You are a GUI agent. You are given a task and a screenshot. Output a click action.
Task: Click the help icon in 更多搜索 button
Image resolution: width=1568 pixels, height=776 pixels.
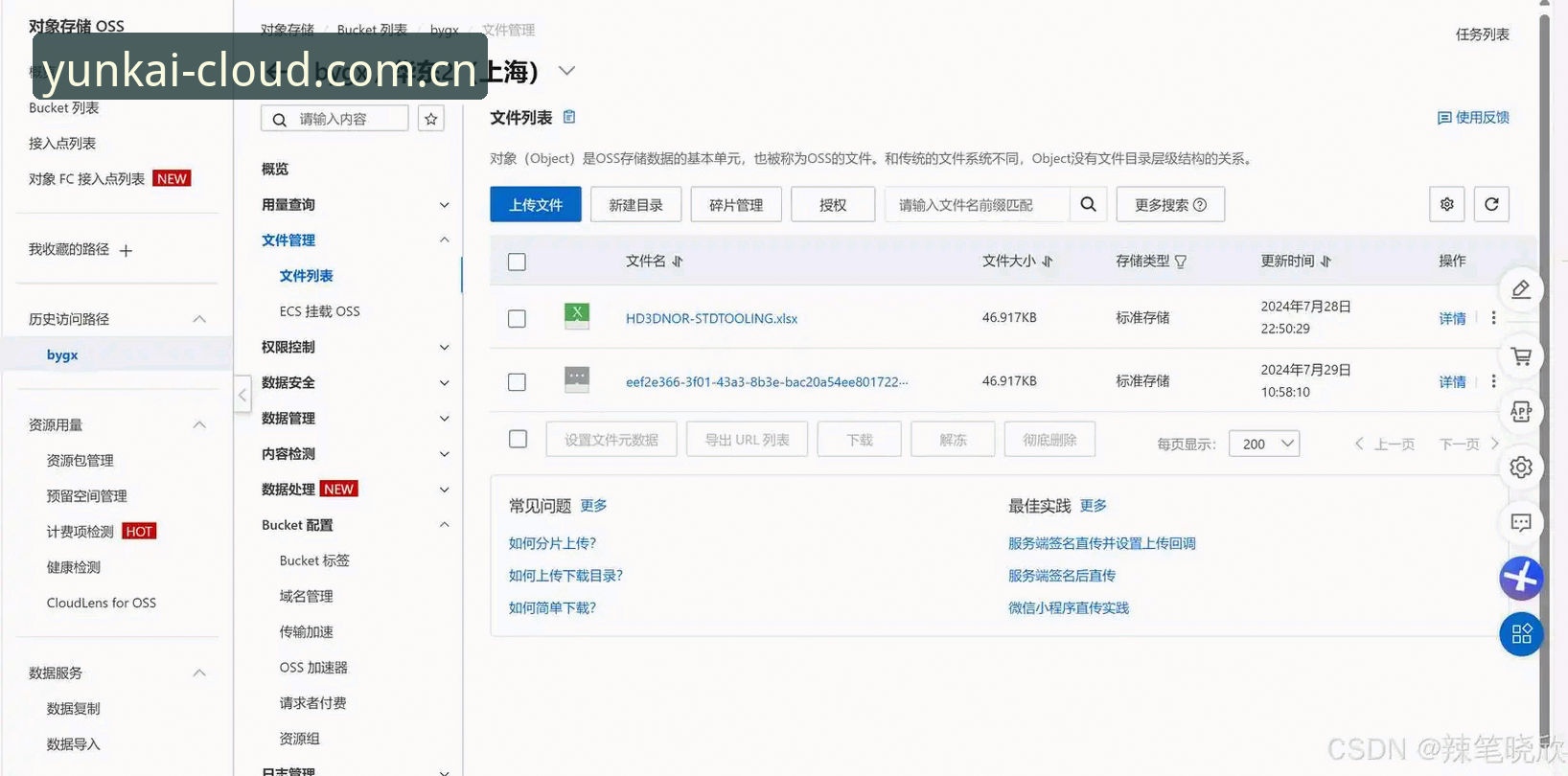(x=1200, y=205)
